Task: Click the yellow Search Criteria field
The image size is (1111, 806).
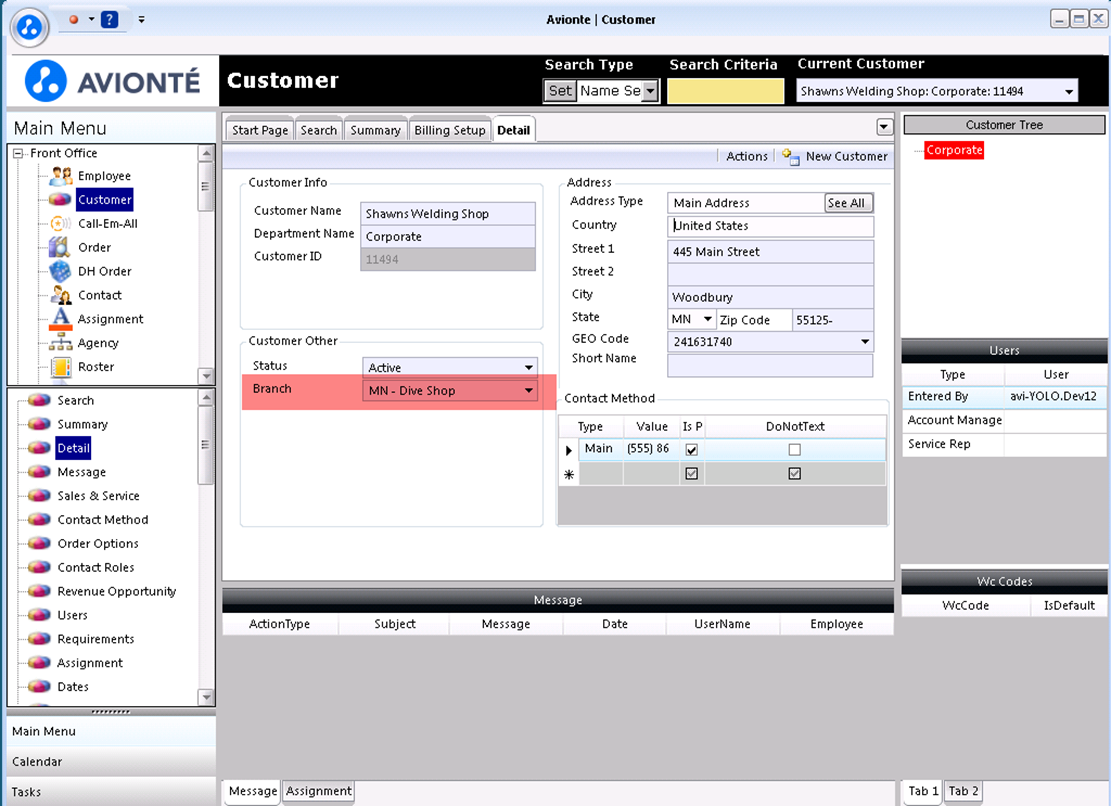Action: [x=726, y=91]
